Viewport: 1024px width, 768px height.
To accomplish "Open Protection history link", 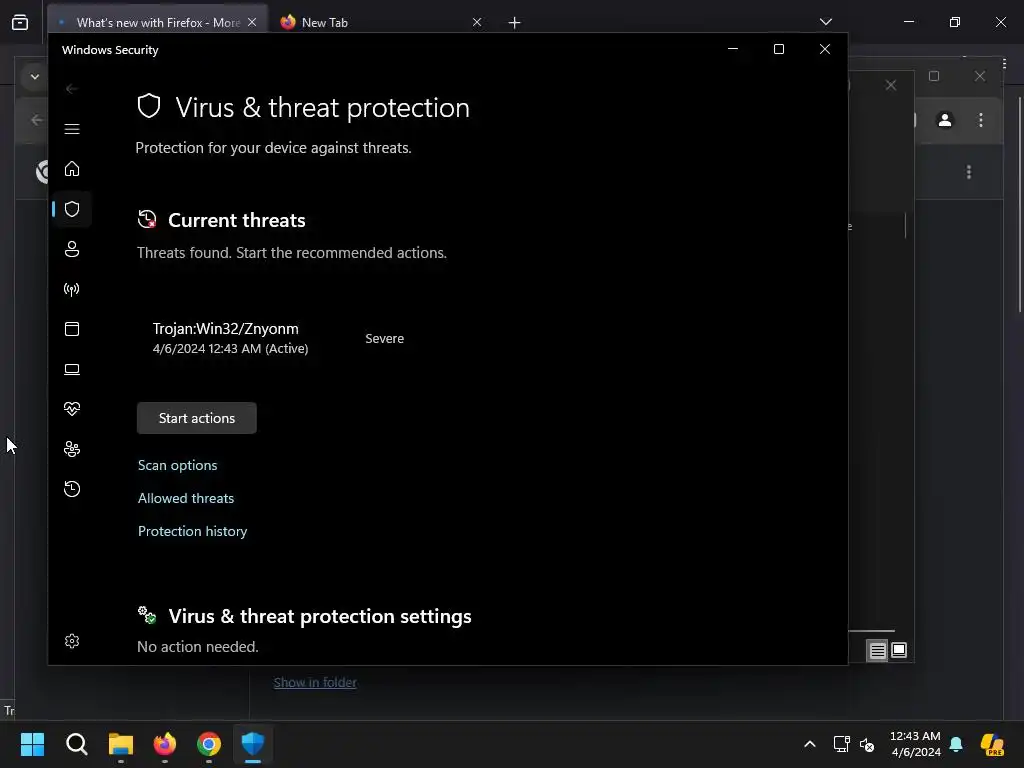I will tap(193, 531).
